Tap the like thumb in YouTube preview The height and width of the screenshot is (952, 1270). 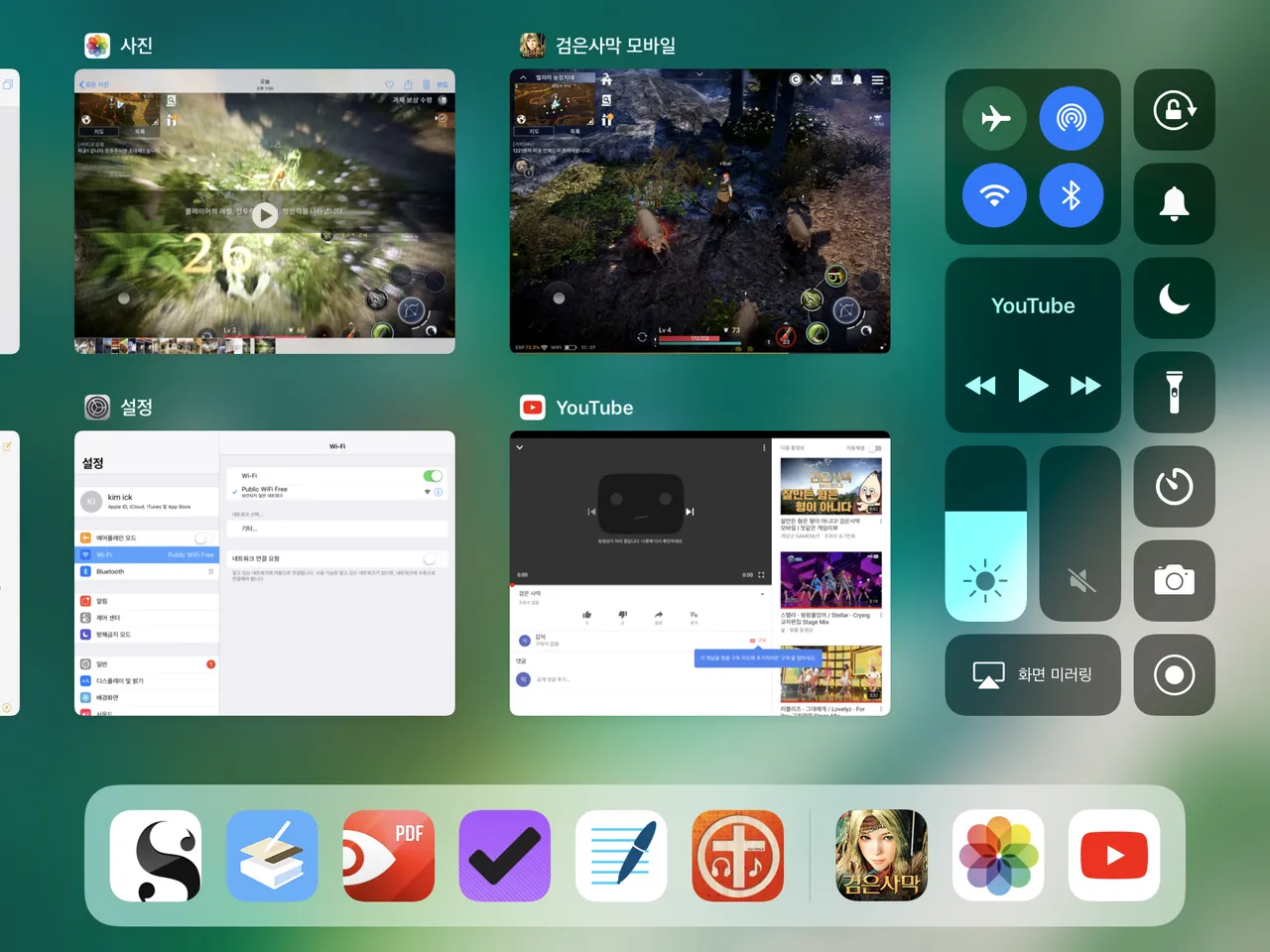click(x=586, y=615)
